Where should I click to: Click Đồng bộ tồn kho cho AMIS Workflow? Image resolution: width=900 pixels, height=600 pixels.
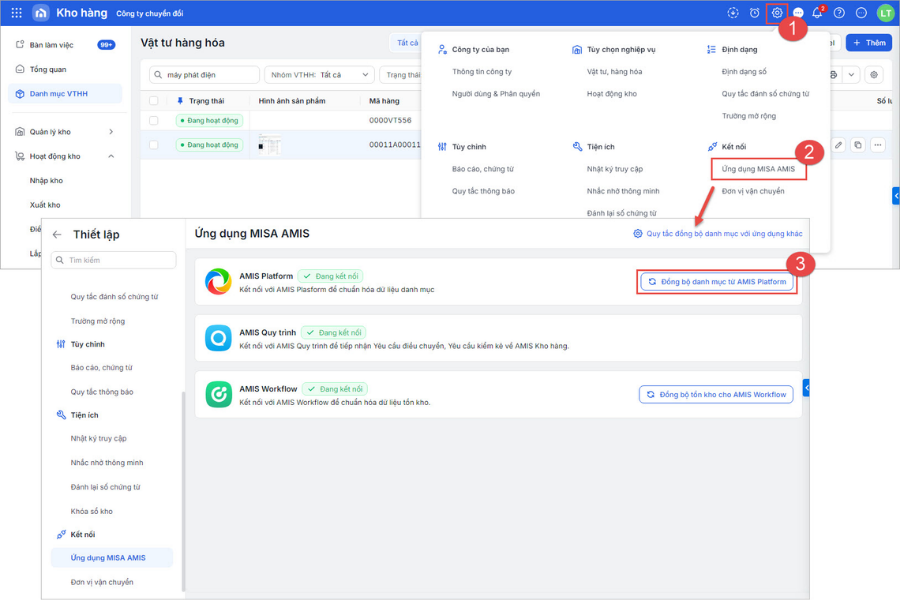716,394
